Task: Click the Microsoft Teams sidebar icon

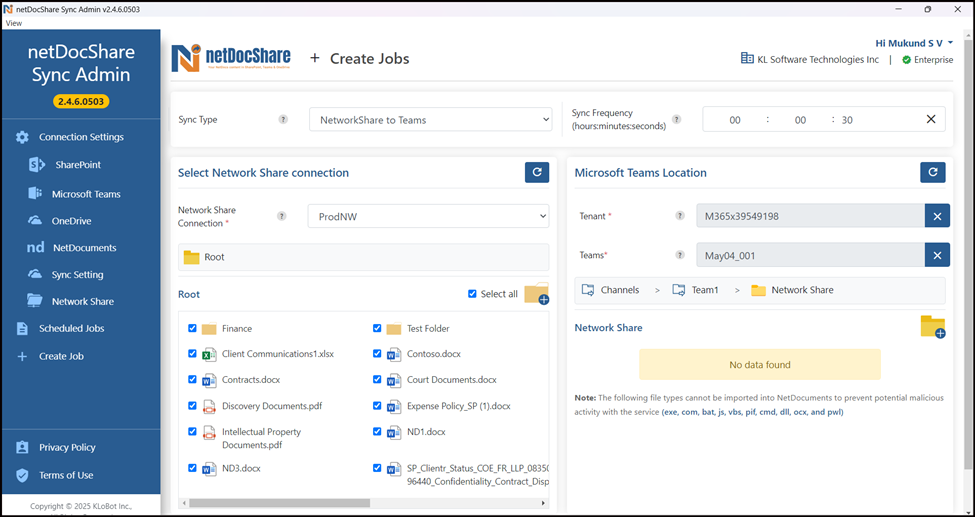Action: click(35, 193)
